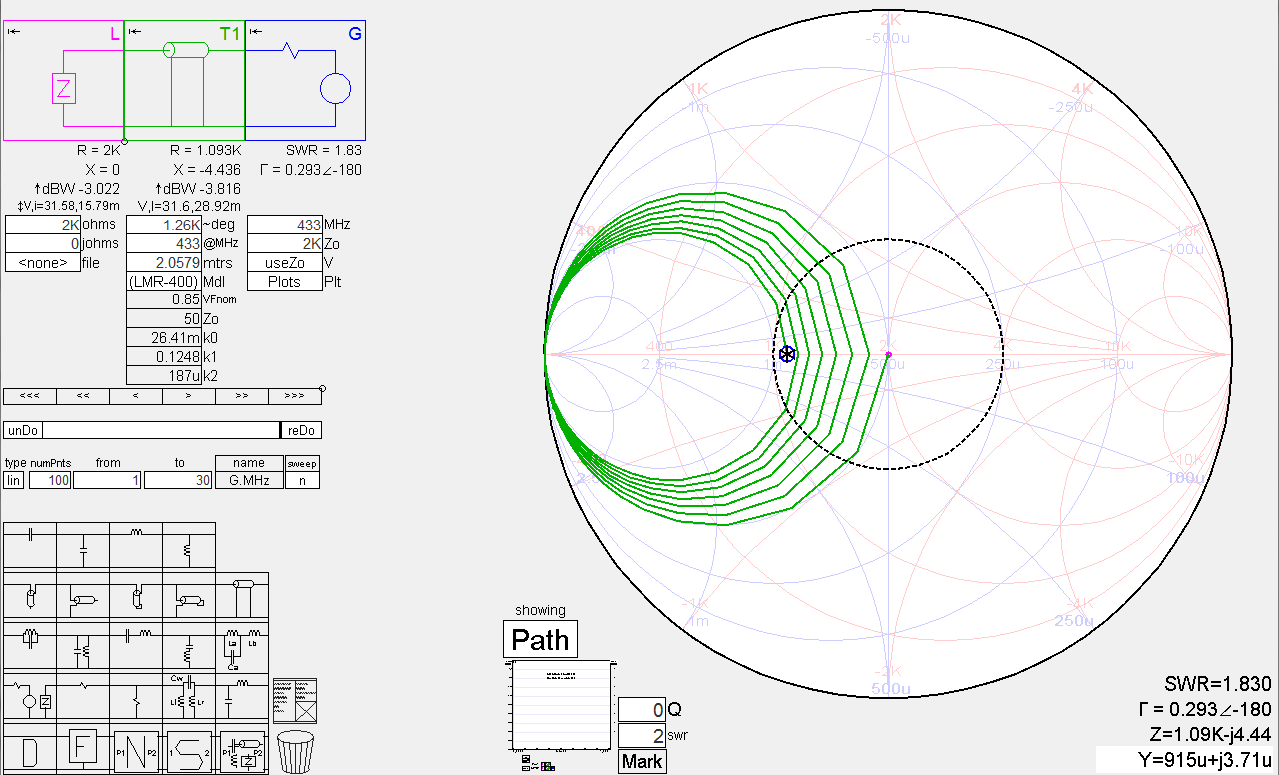
Task: Add the L-network component
Action: 242,697
